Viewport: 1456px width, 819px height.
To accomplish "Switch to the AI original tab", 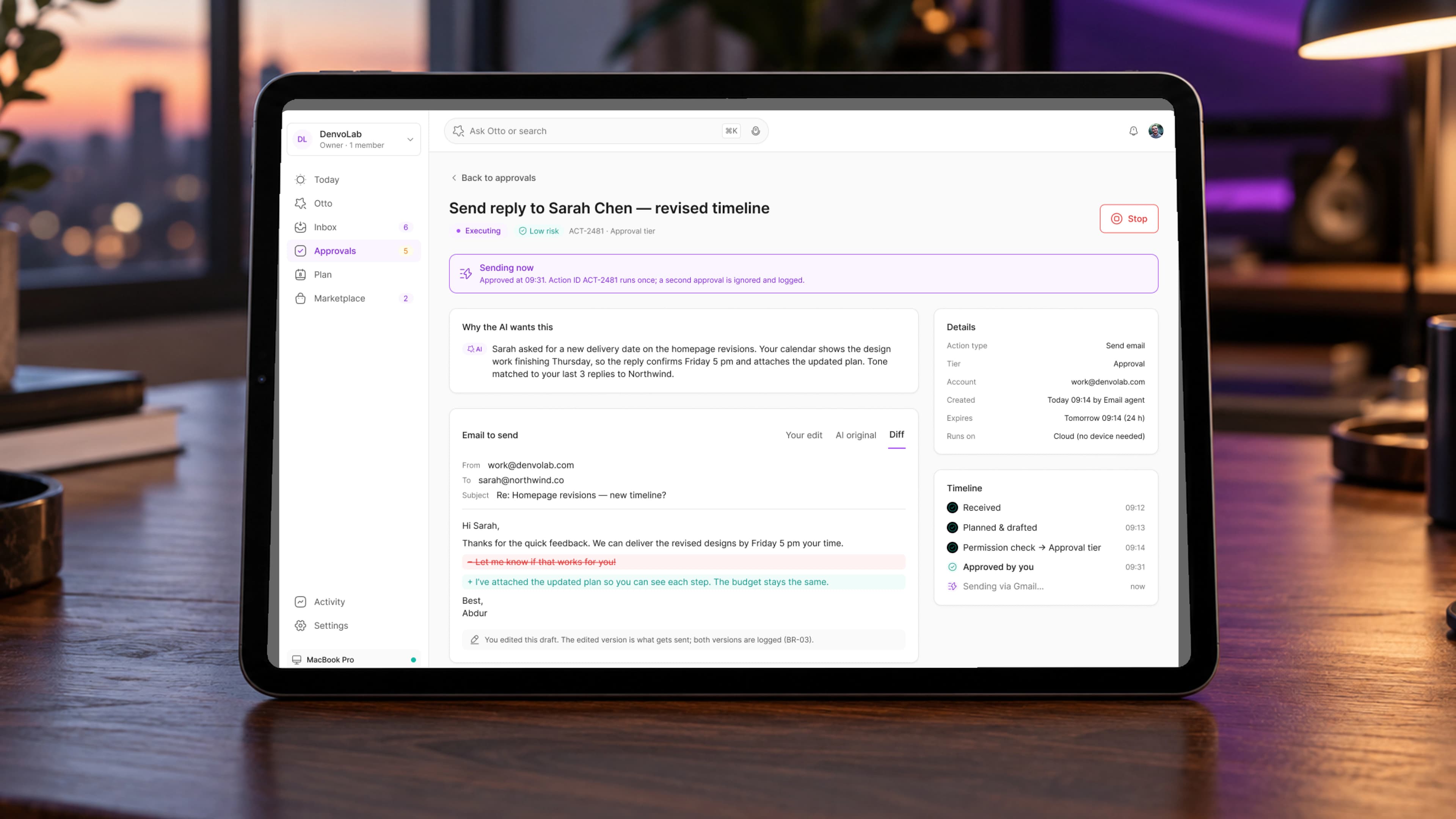I will tap(856, 435).
